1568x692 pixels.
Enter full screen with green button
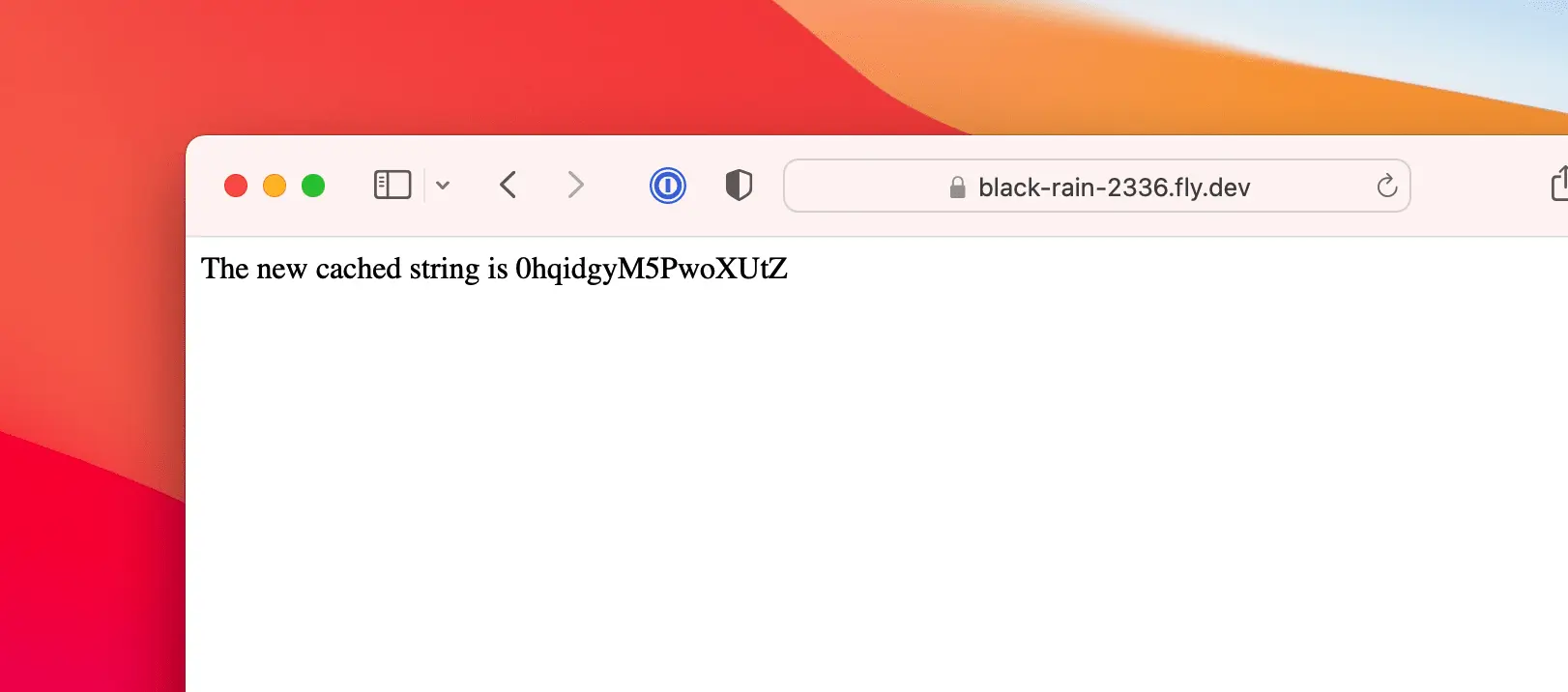(313, 186)
